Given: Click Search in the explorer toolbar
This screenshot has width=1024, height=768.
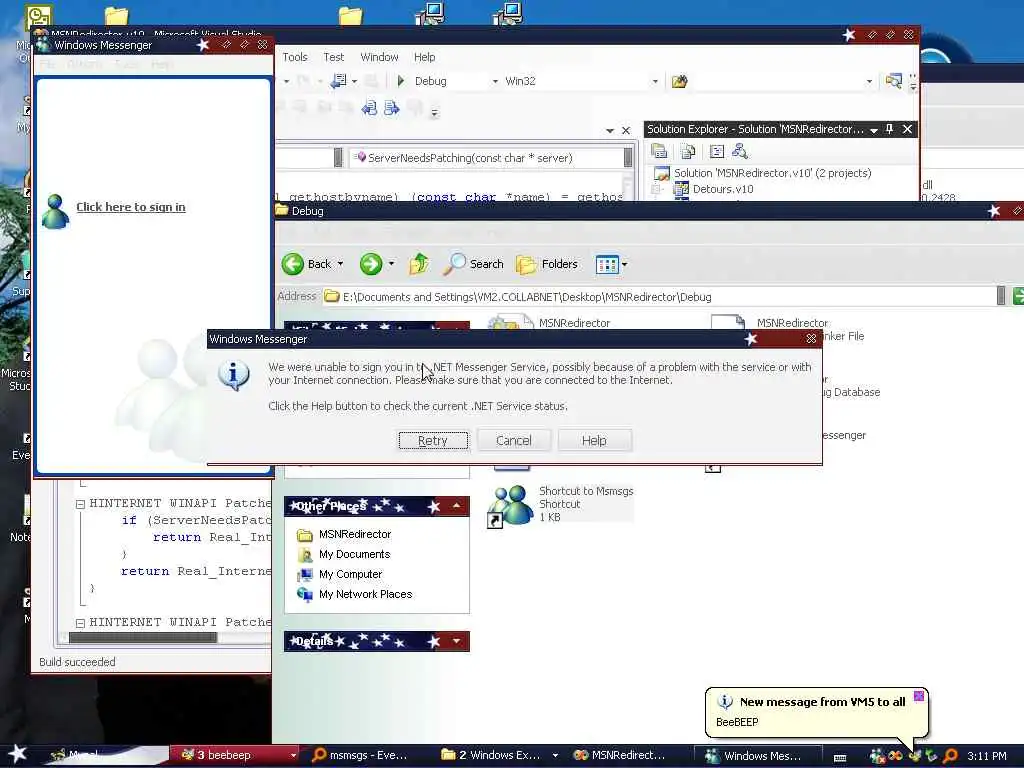Looking at the screenshot, I should [473, 264].
